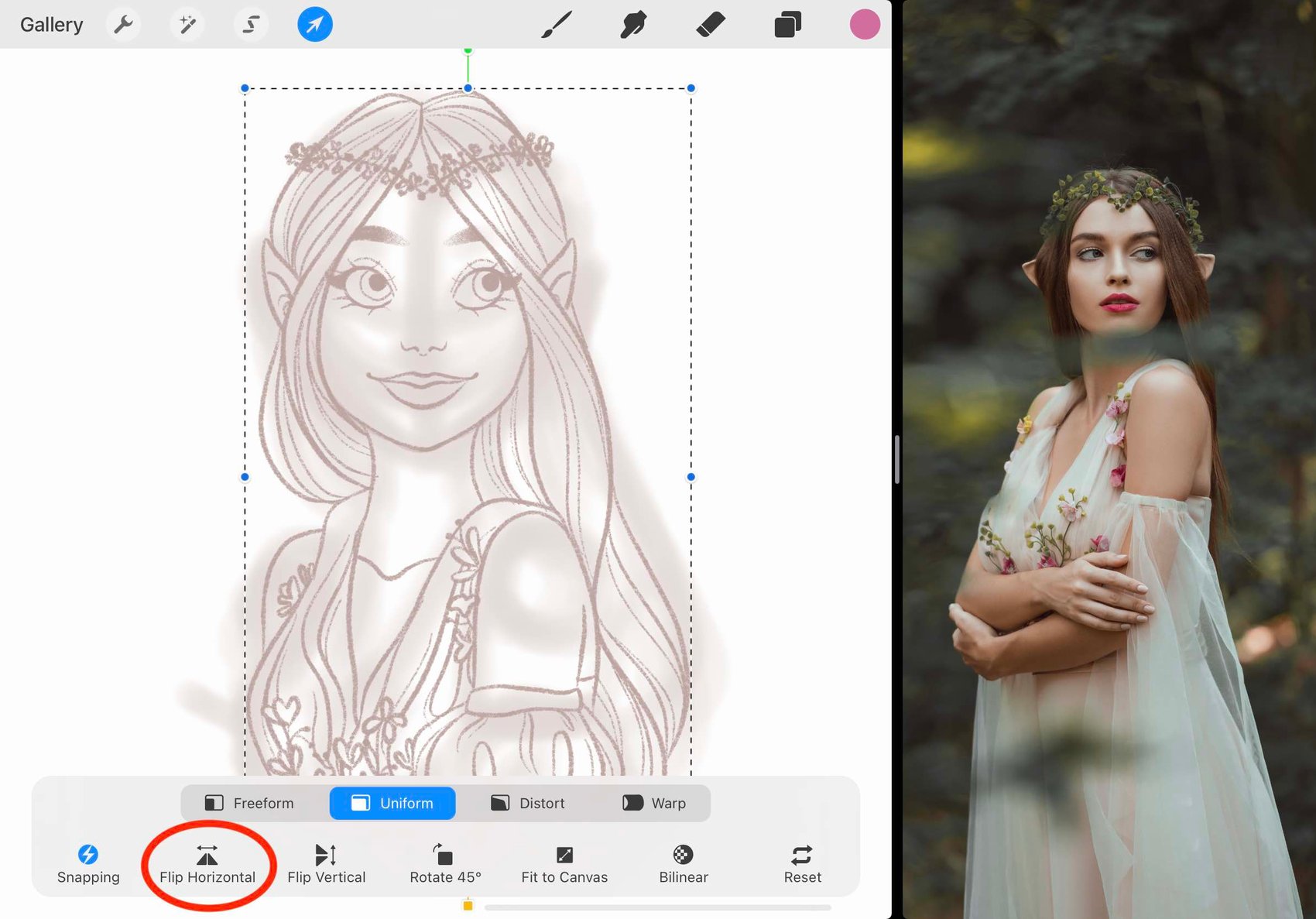Select the Selection S-shaped tool
The width and height of the screenshot is (1316, 919).
[x=251, y=25]
